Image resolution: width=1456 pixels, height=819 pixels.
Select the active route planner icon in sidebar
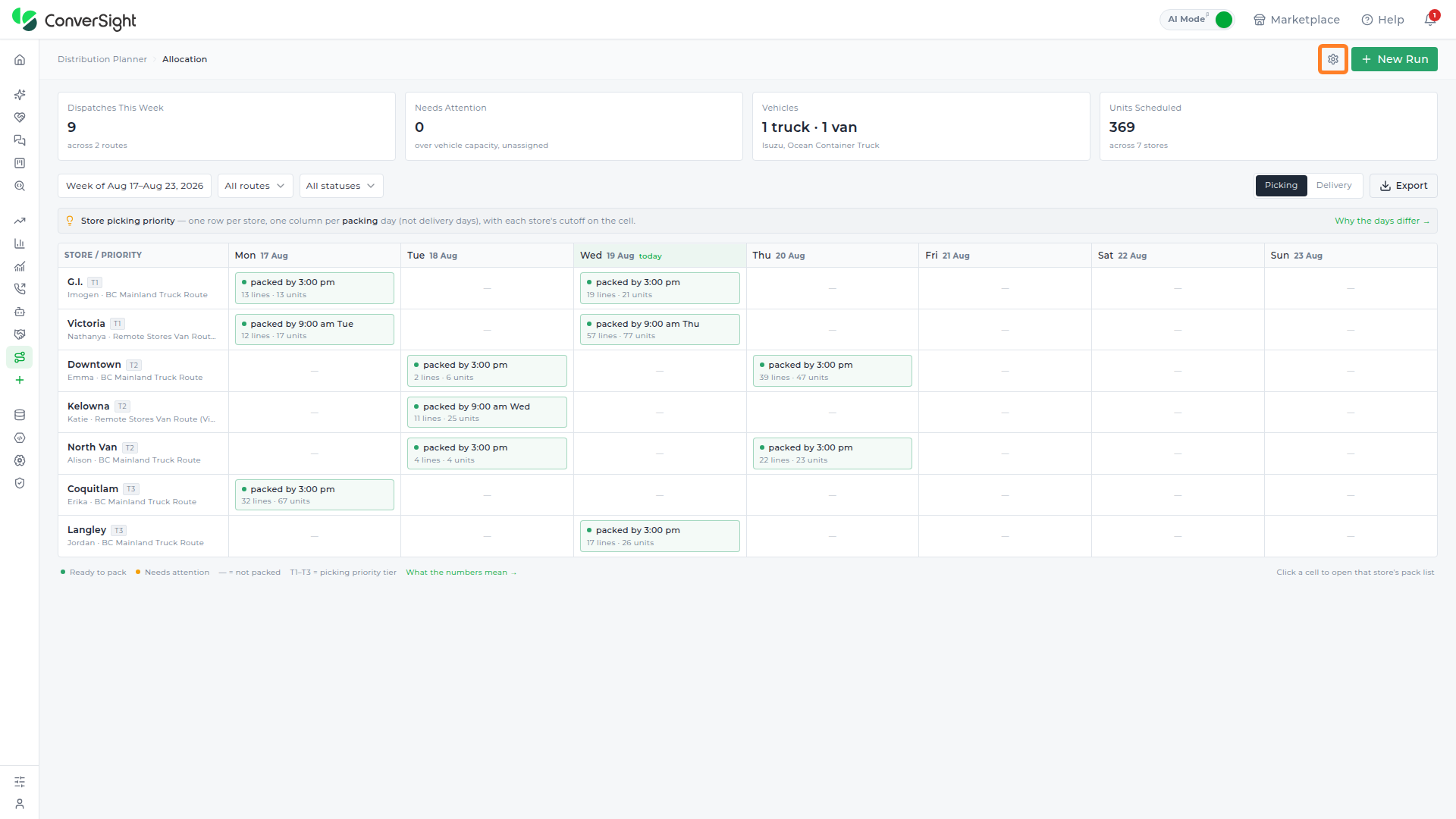point(20,357)
